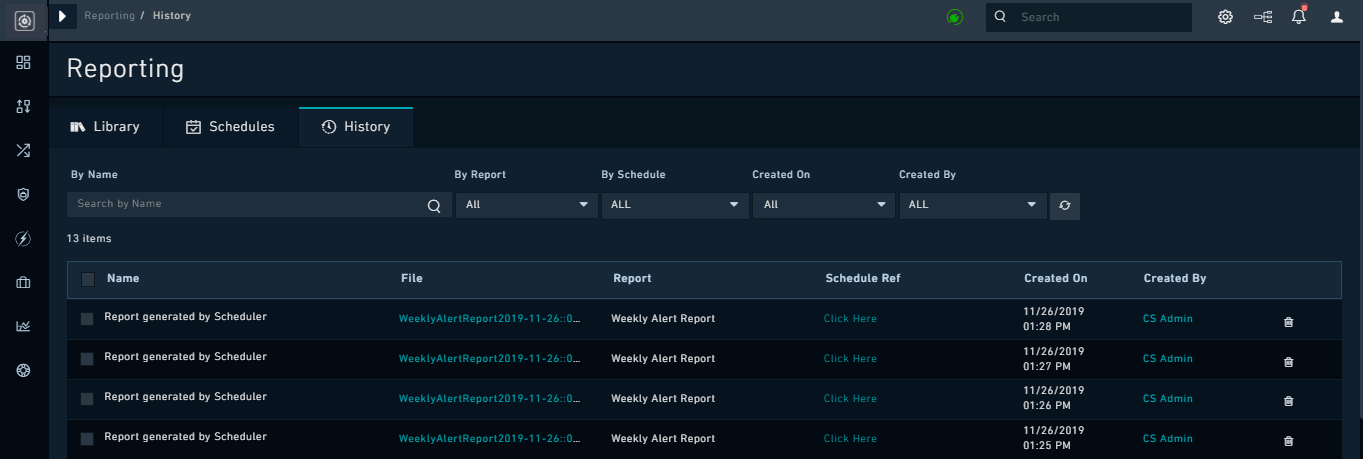The width and height of the screenshot is (1363, 459).
Task: Delete the 01:25 PM report row
Action: [1288, 441]
